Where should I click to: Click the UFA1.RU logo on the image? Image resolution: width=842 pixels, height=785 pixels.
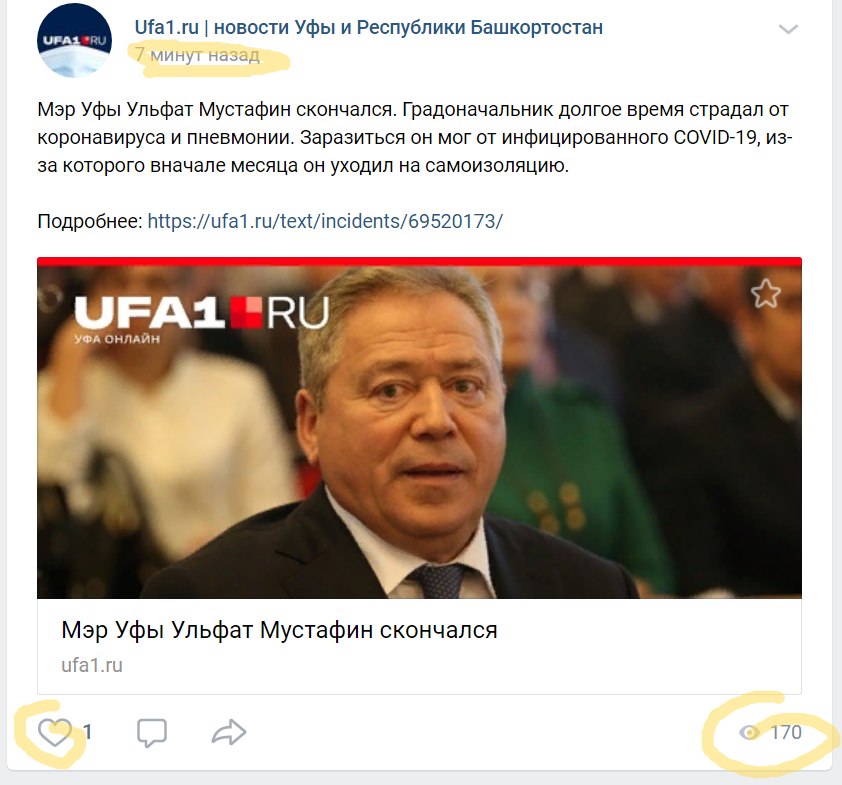pos(201,319)
